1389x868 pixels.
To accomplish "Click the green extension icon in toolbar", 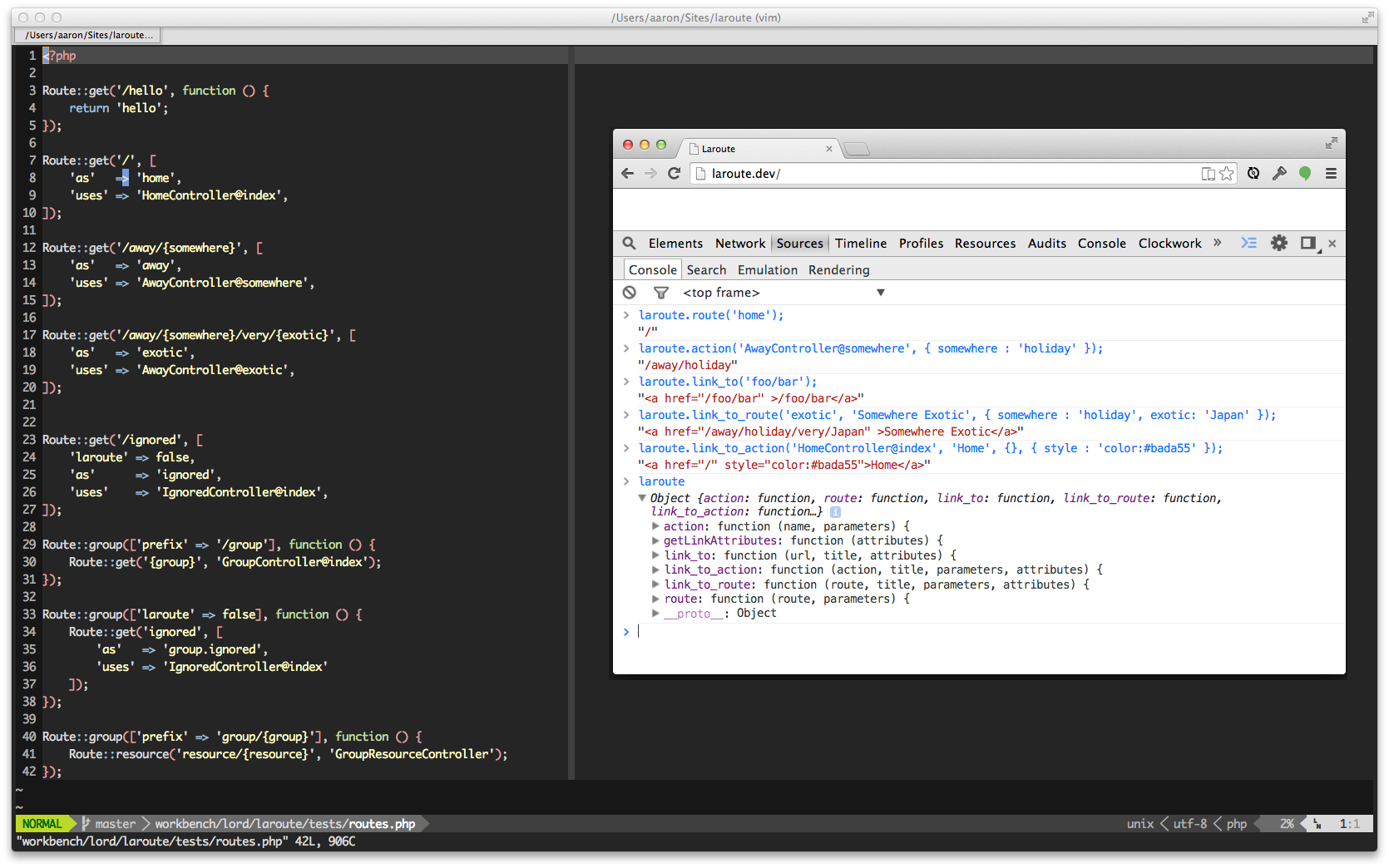I will click(x=1305, y=173).
